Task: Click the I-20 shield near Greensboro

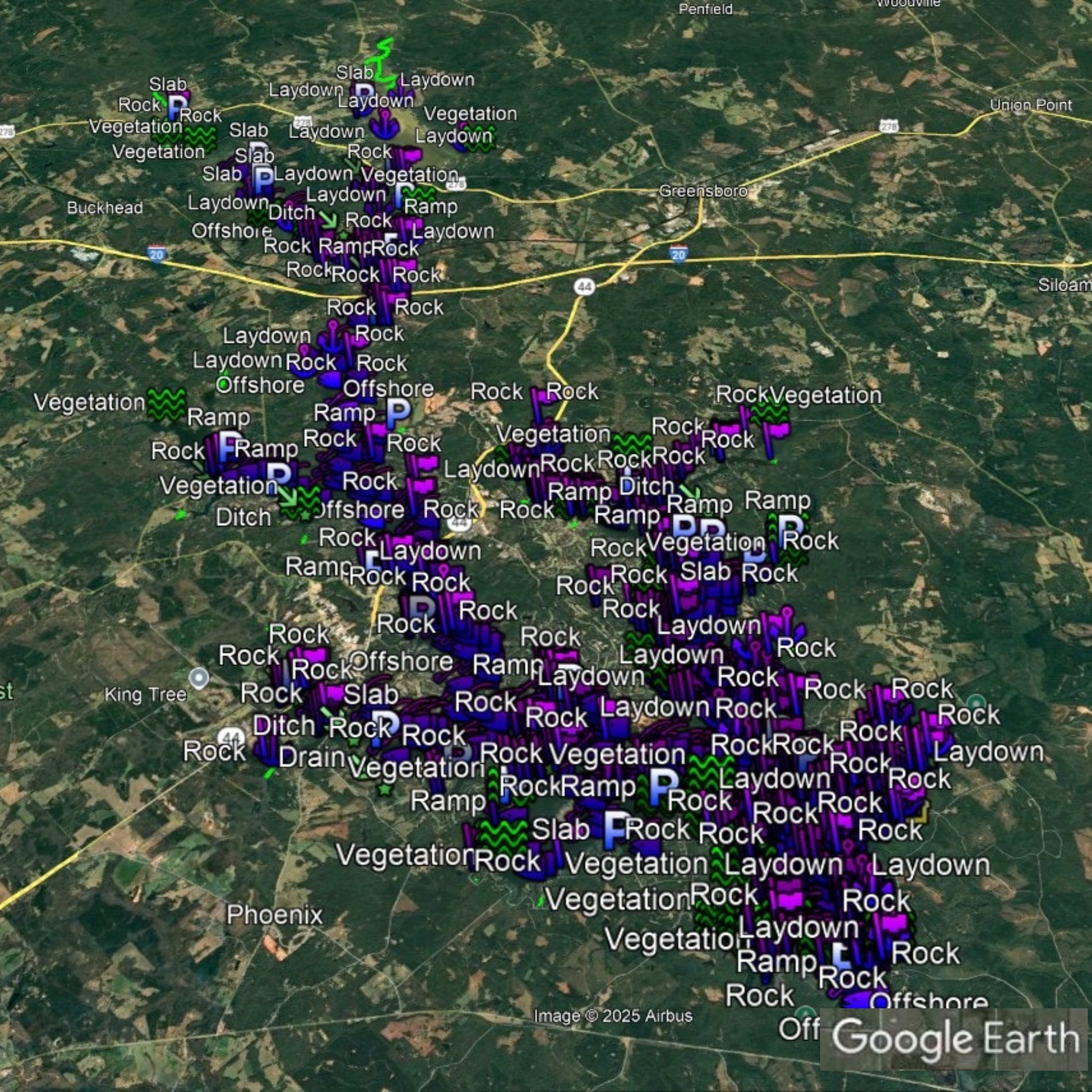Action: (x=679, y=254)
